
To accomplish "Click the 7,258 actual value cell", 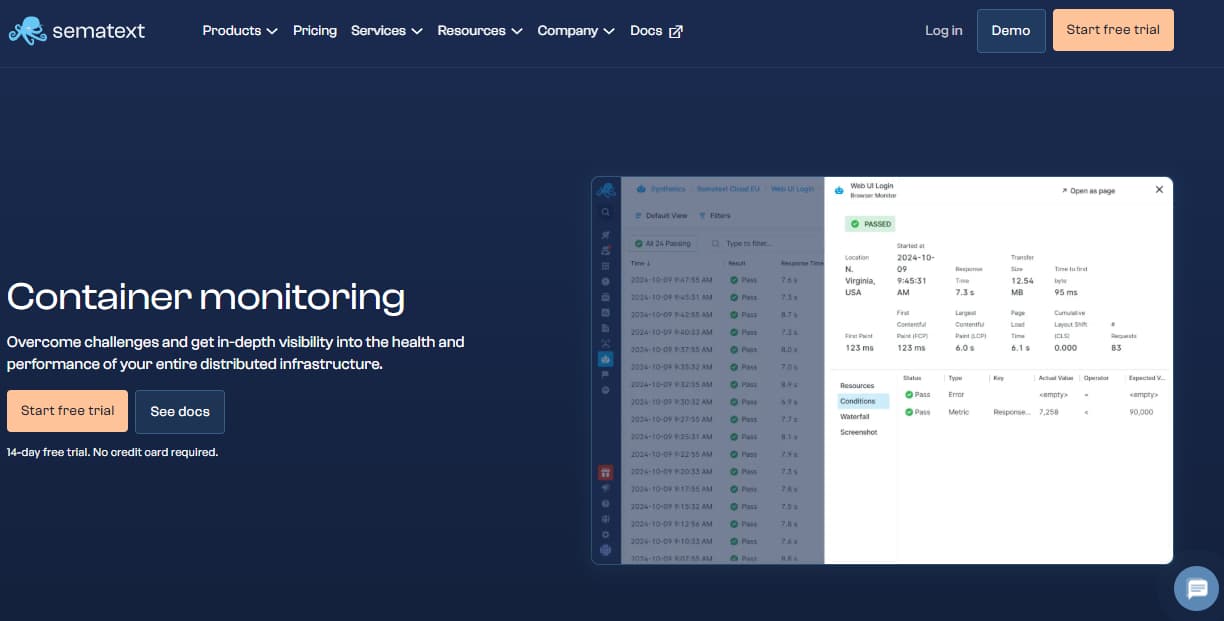I will (x=1049, y=412).
